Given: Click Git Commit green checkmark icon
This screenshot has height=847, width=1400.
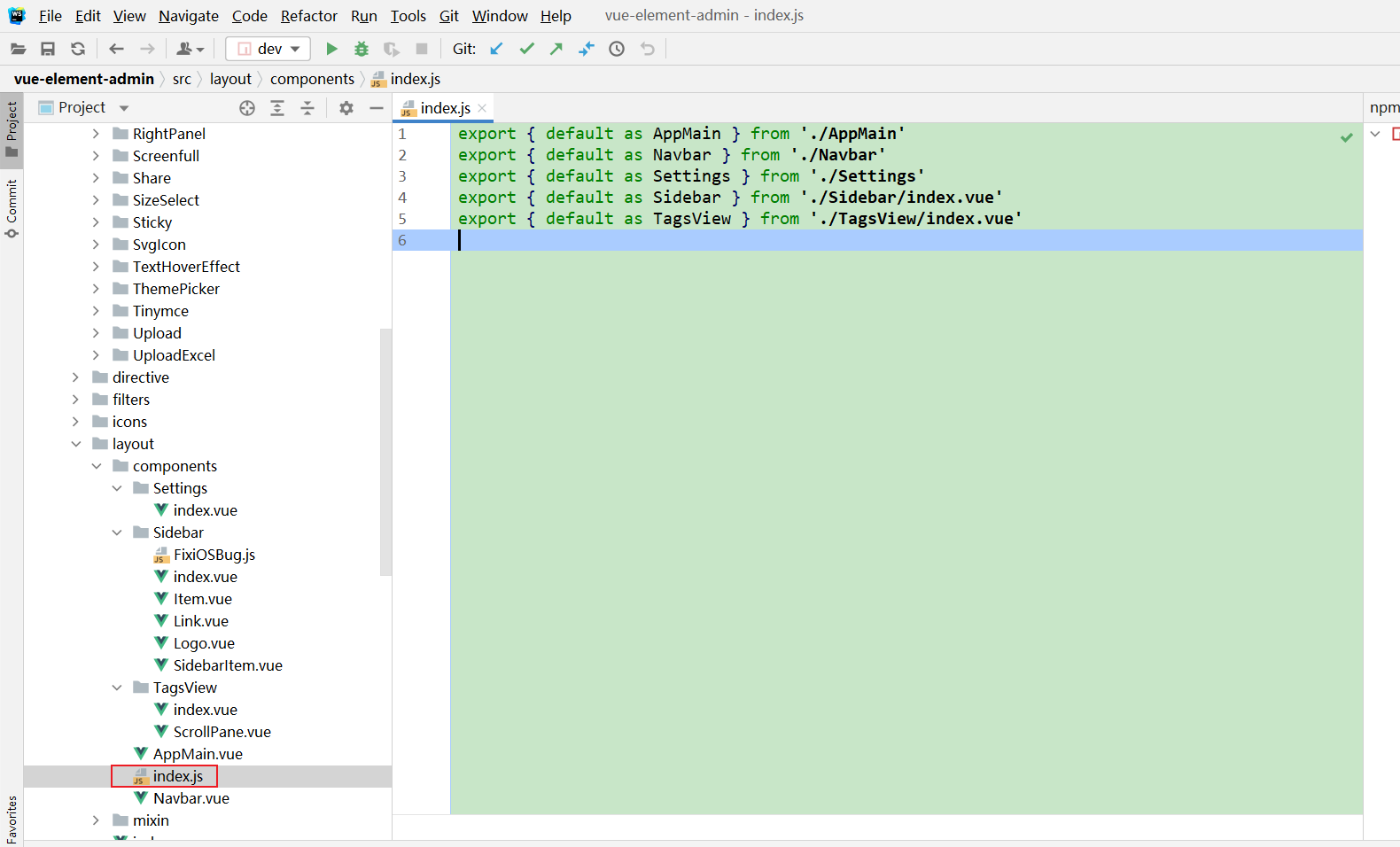Looking at the screenshot, I should (527, 49).
